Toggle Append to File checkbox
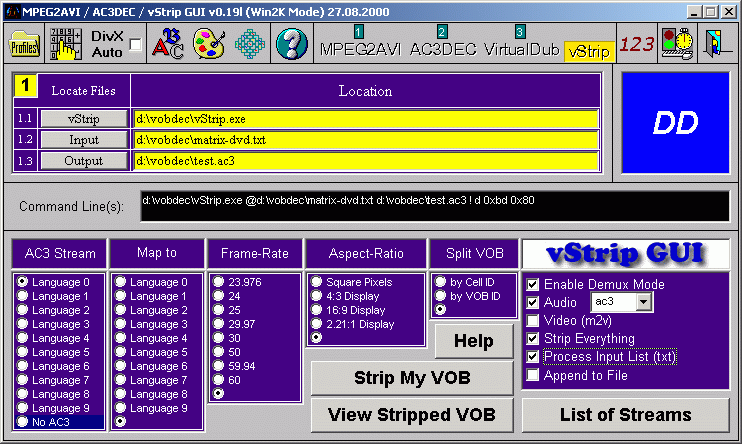The width and height of the screenshot is (742, 444). (x=533, y=375)
